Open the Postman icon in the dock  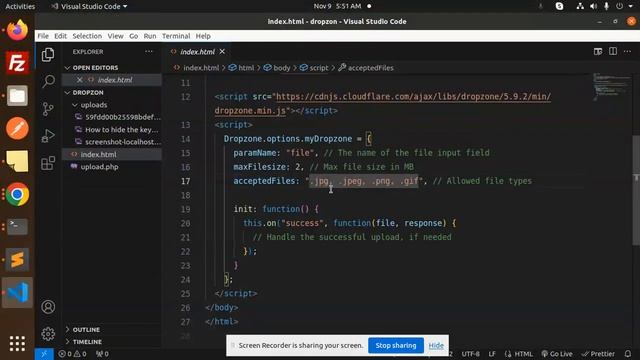tap(17, 128)
